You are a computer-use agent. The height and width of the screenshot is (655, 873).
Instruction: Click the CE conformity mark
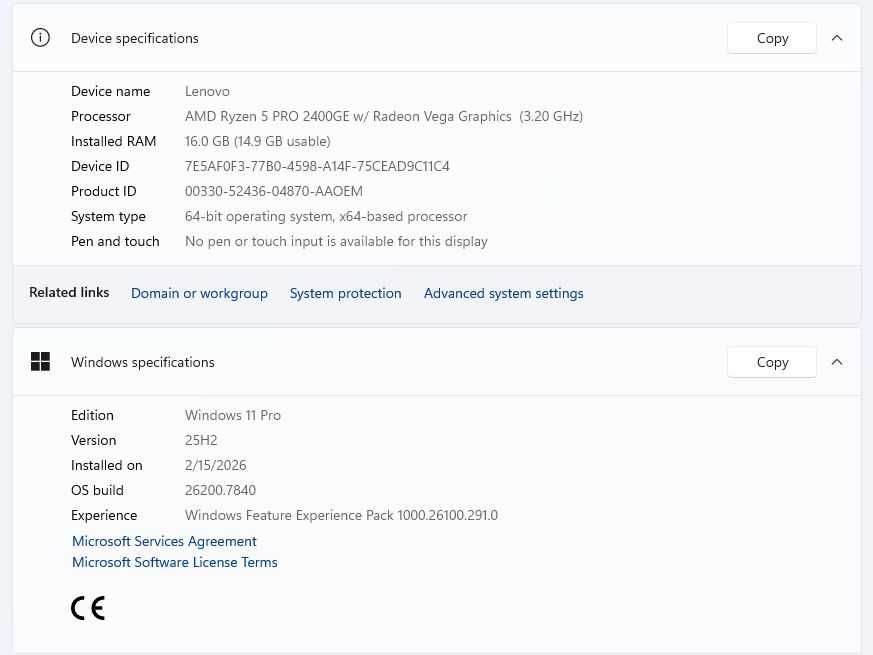point(88,608)
